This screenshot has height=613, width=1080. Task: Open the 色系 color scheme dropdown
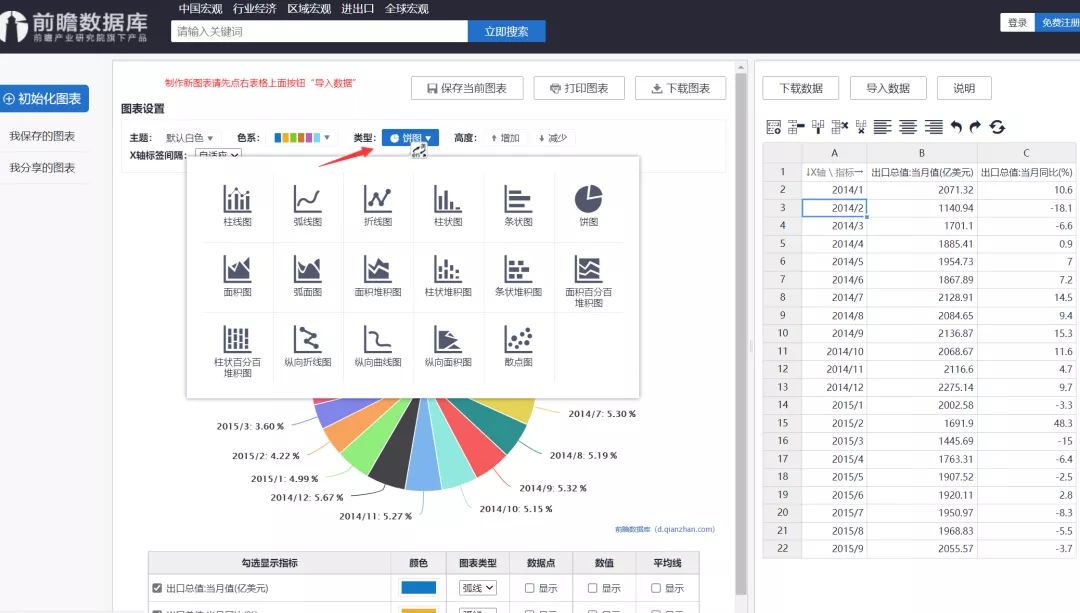tap(302, 138)
